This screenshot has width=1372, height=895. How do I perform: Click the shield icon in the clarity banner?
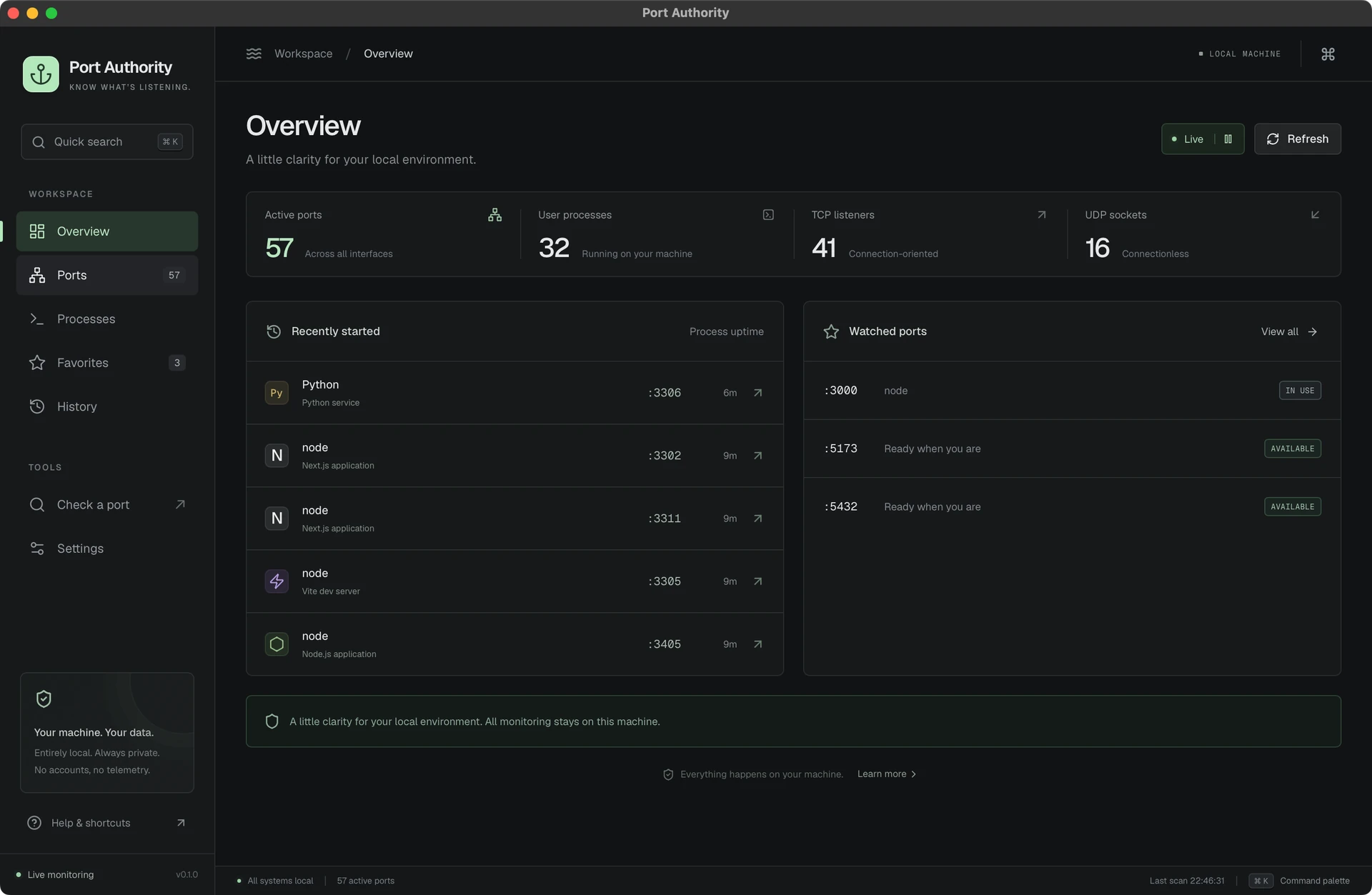pyautogui.click(x=272, y=721)
